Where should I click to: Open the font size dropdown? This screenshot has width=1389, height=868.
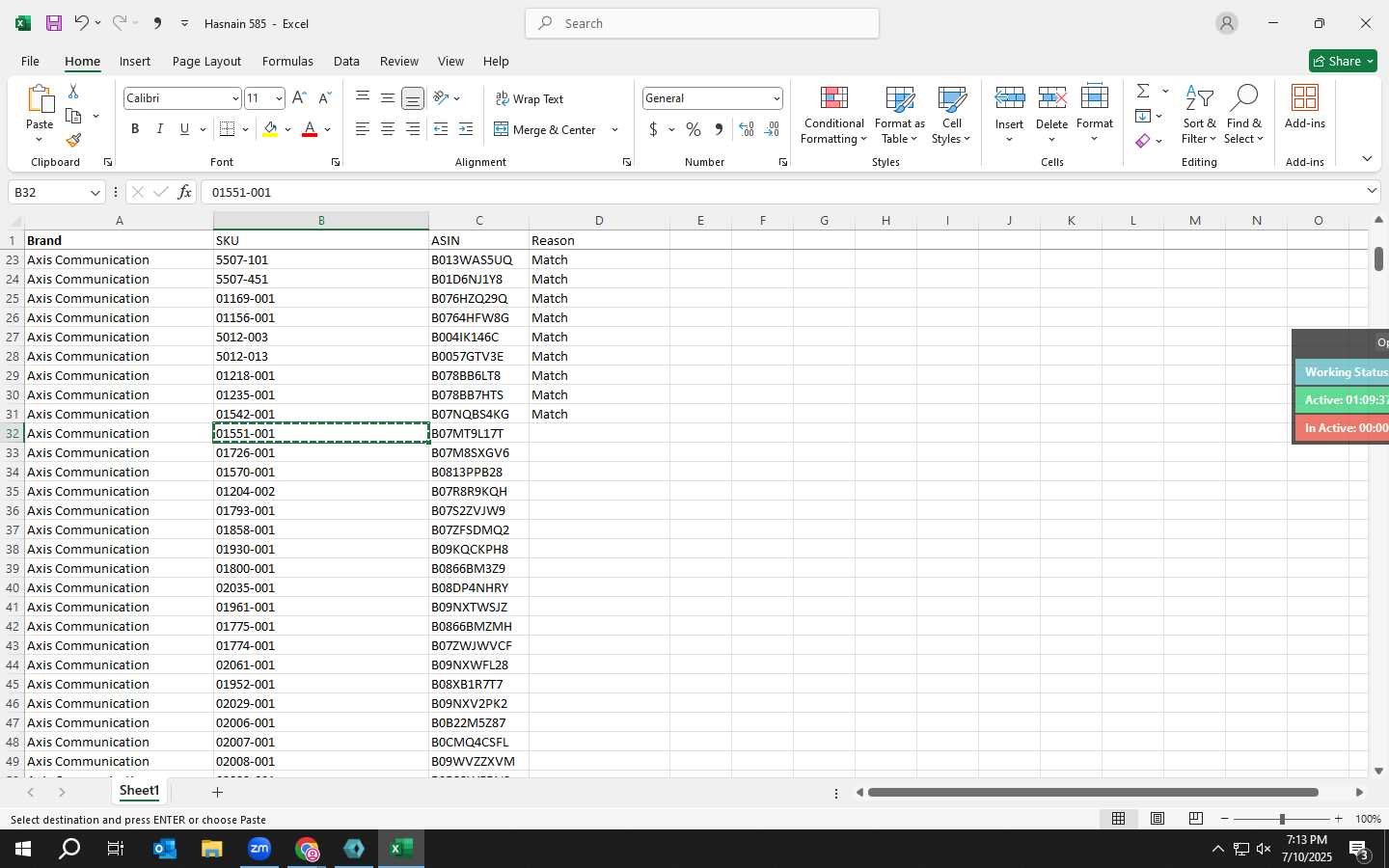tap(279, 98)
